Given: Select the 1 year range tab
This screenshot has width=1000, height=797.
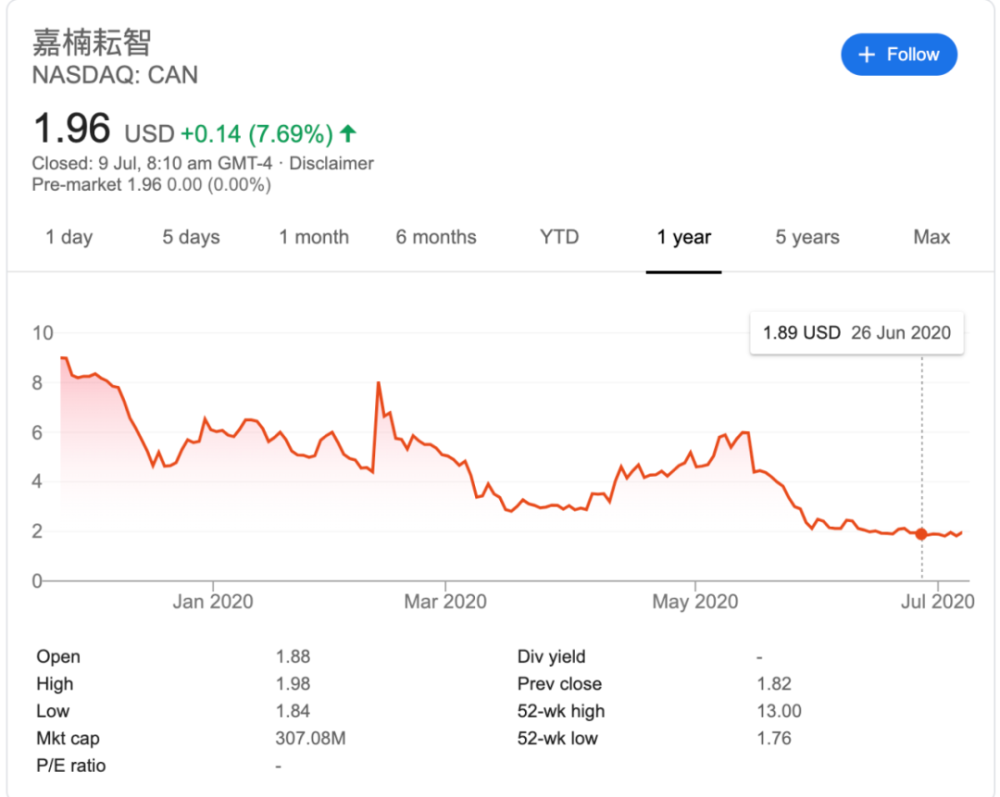Looking at the screenshot, I should pos(684,237).
